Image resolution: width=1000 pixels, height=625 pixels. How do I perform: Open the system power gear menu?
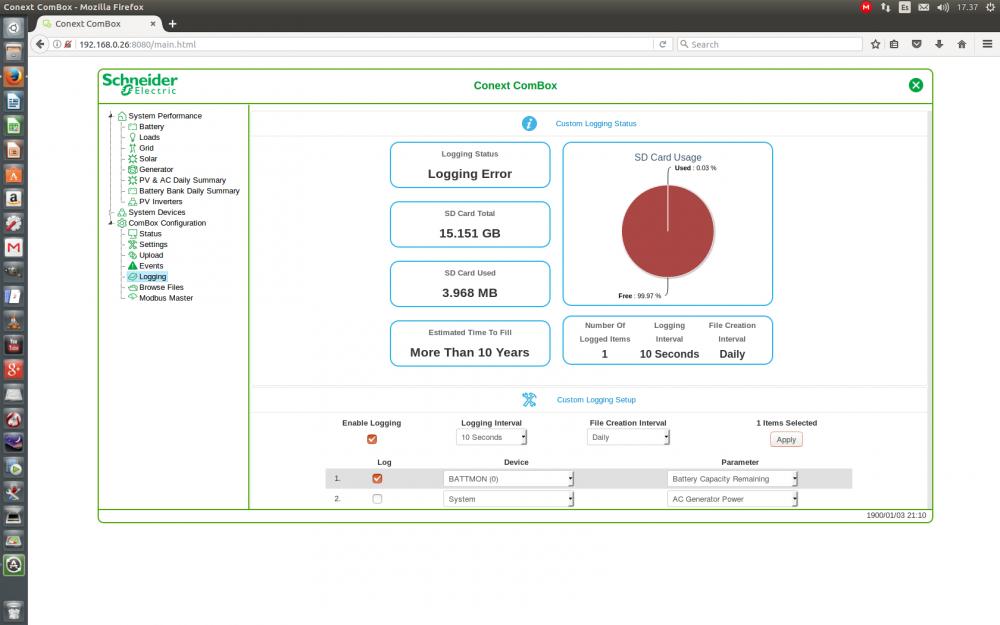pos(990,7)
